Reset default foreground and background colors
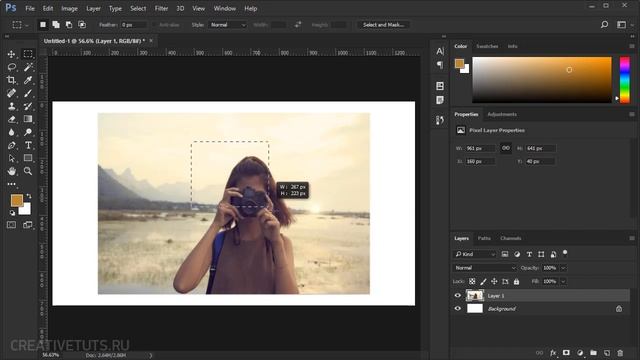The image size is (640, 360). 12,213
